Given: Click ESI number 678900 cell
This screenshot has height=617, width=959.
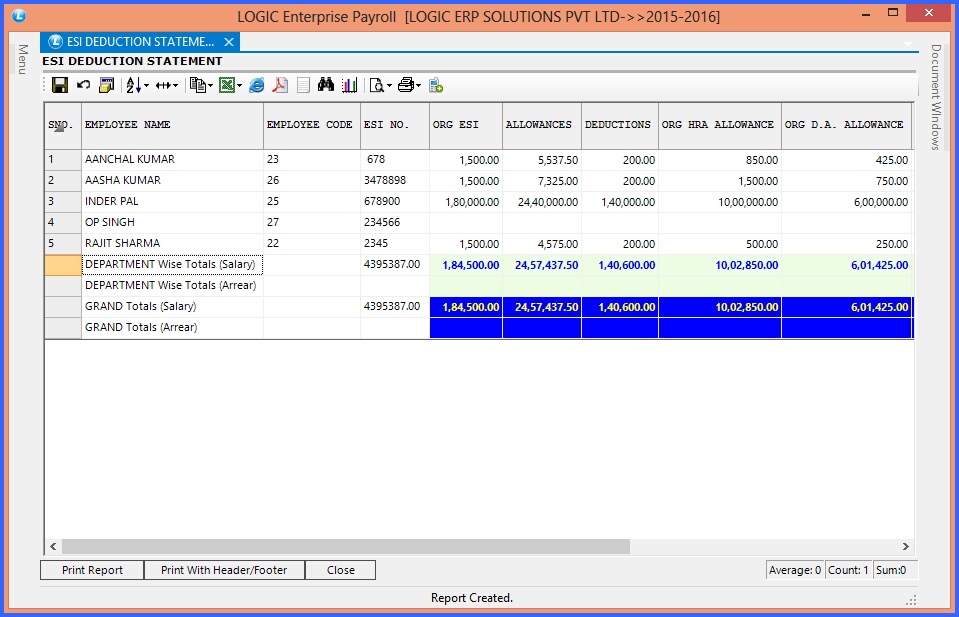Looking at the screenshot, I should pos(395,201).
